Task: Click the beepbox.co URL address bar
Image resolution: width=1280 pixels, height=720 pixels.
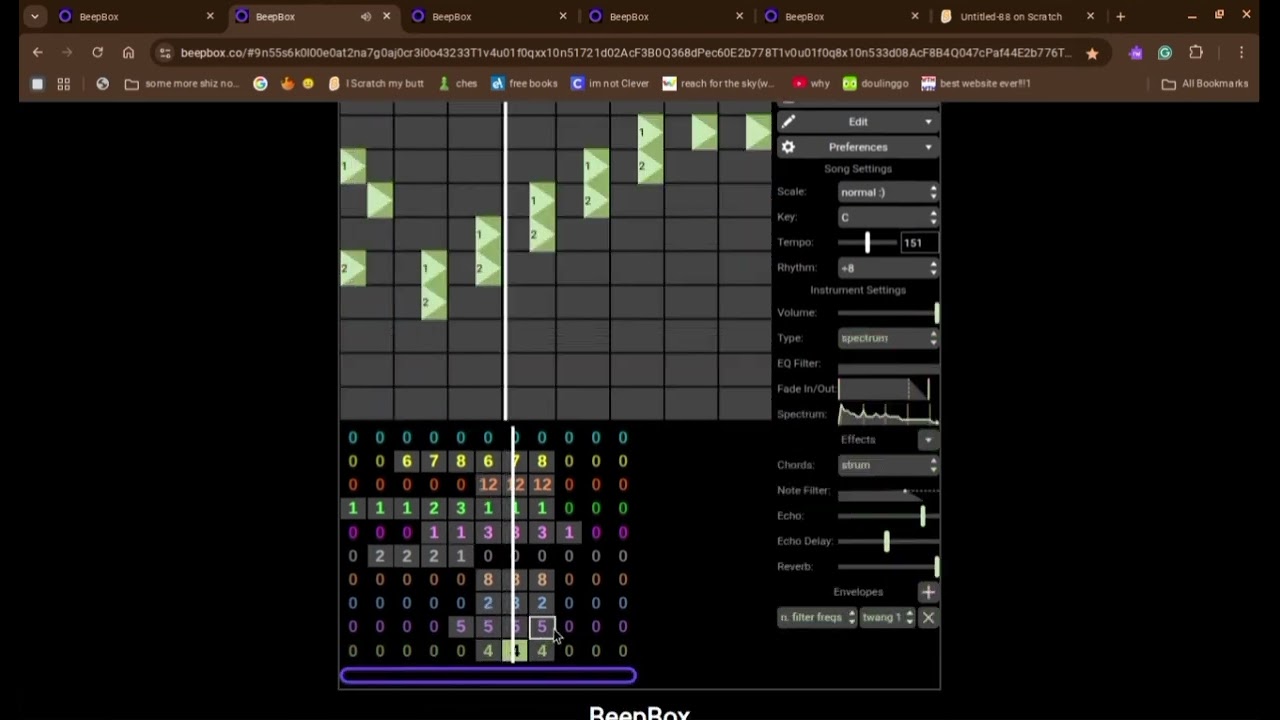Action: (626, 53)
